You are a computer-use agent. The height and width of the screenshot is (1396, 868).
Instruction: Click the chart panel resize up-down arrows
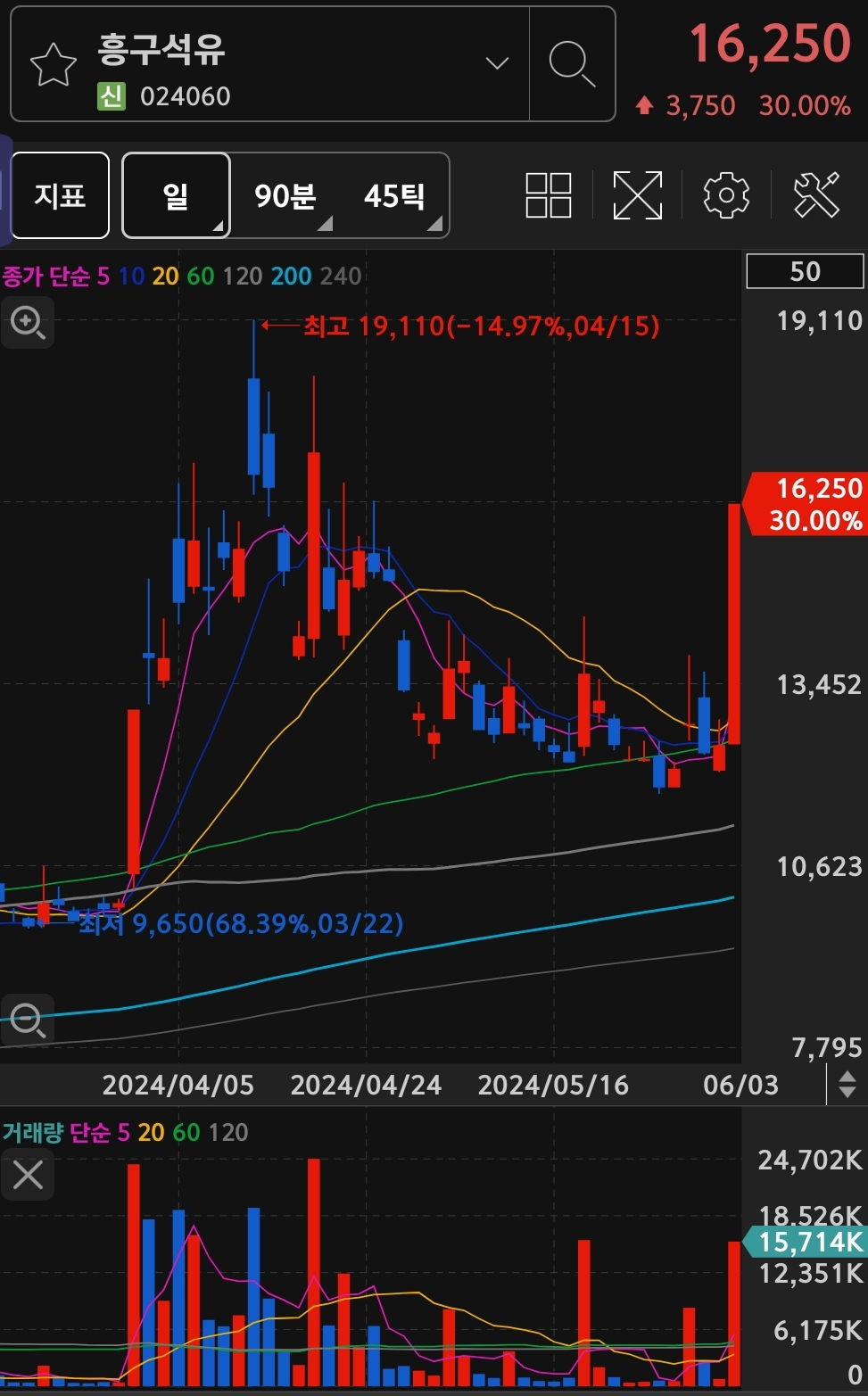(x=847, y=1085)
